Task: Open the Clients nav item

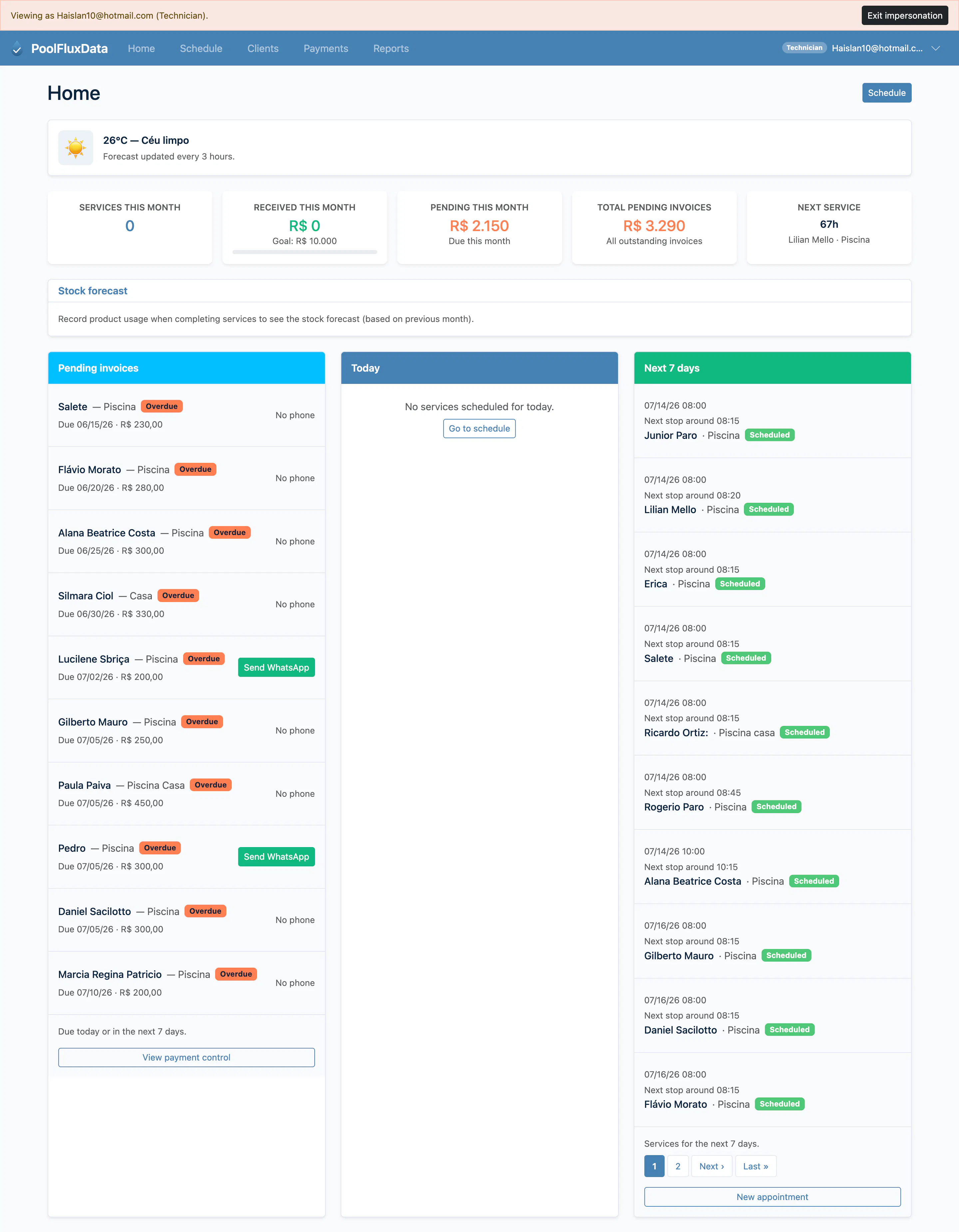Action: tap(263, 49)
